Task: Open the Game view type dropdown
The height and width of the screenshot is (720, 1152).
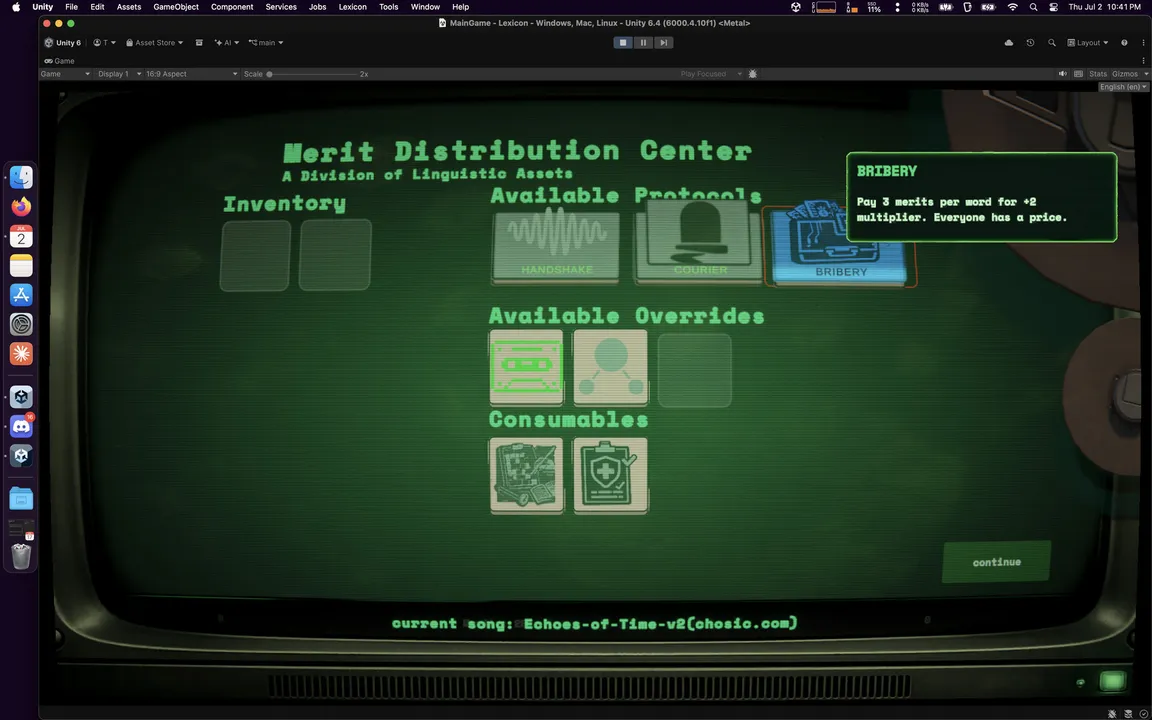Action: point(65,73)
